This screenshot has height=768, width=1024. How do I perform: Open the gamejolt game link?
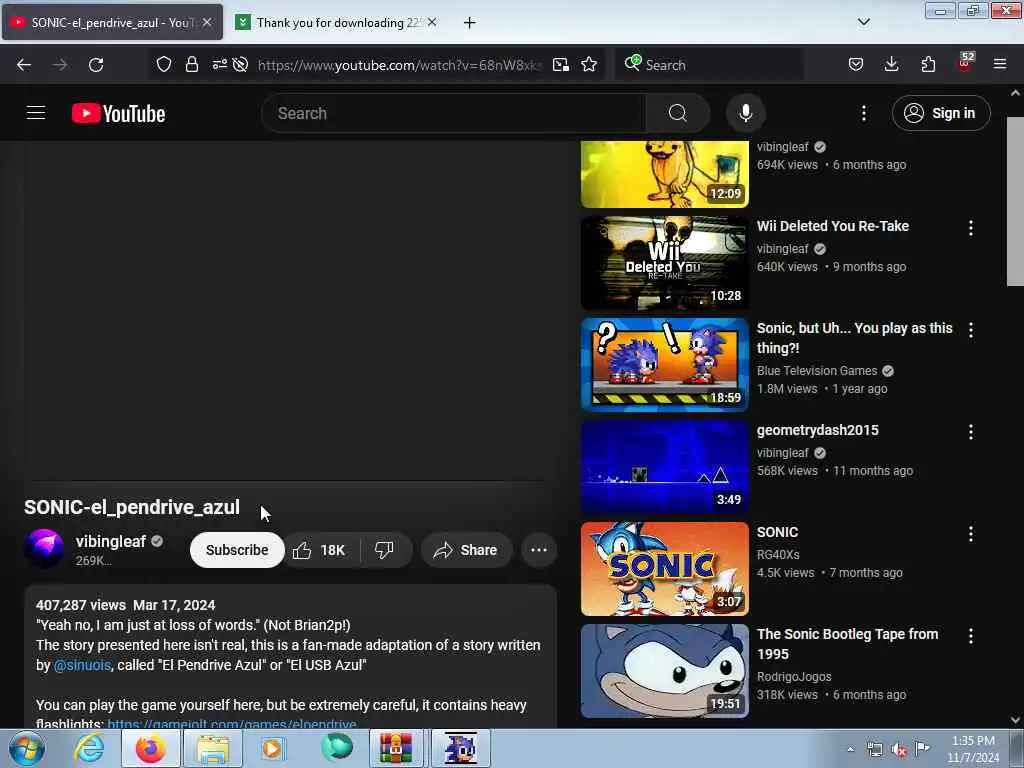232,724
